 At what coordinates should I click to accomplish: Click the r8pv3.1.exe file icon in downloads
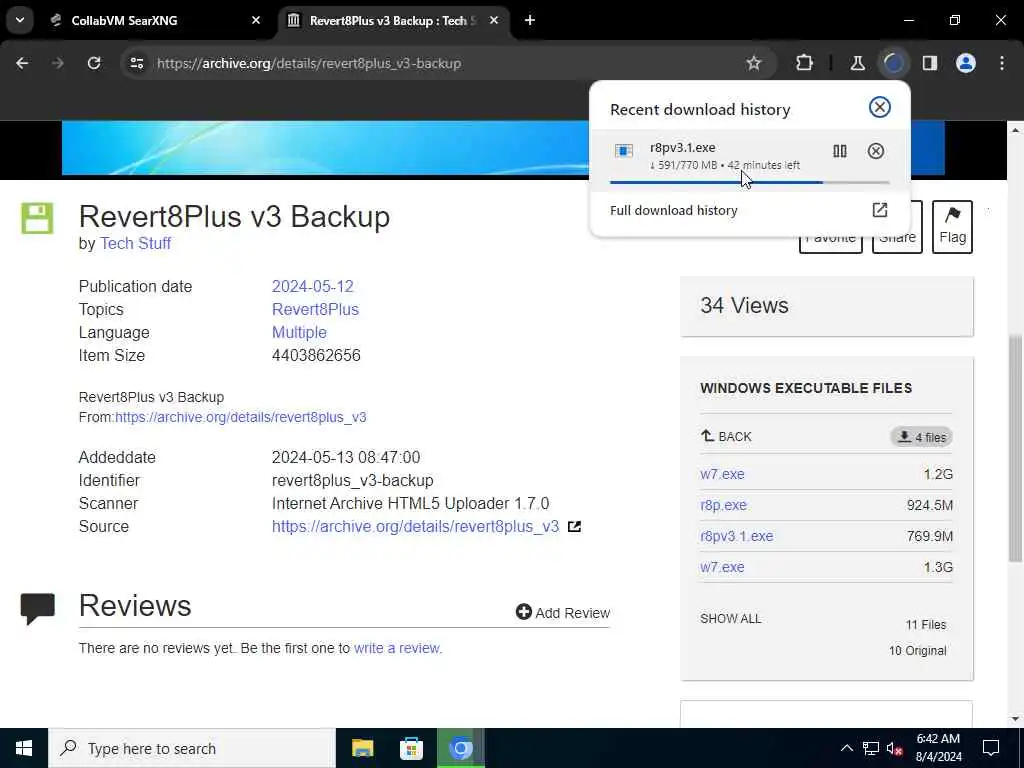tap(624, 152)
